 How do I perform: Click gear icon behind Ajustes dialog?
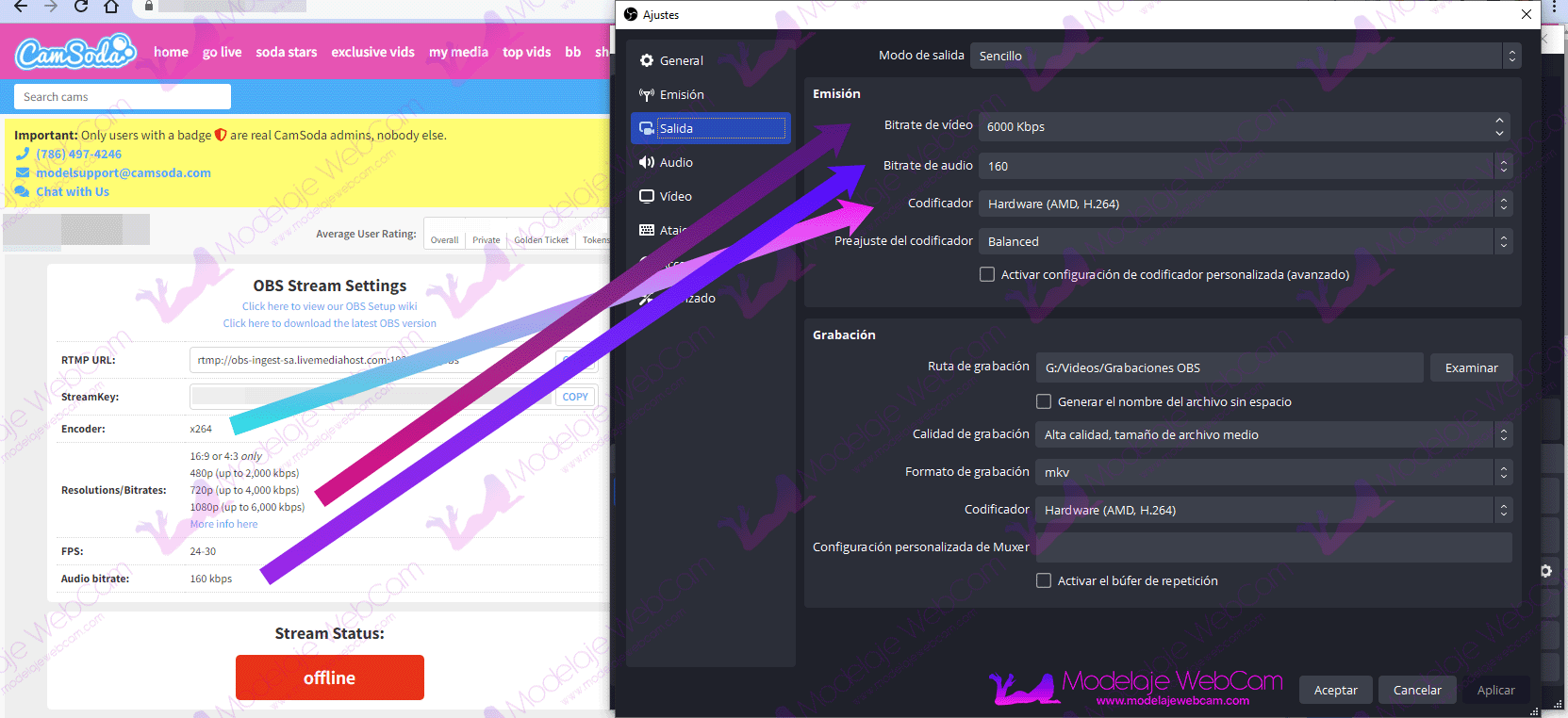1546,571
